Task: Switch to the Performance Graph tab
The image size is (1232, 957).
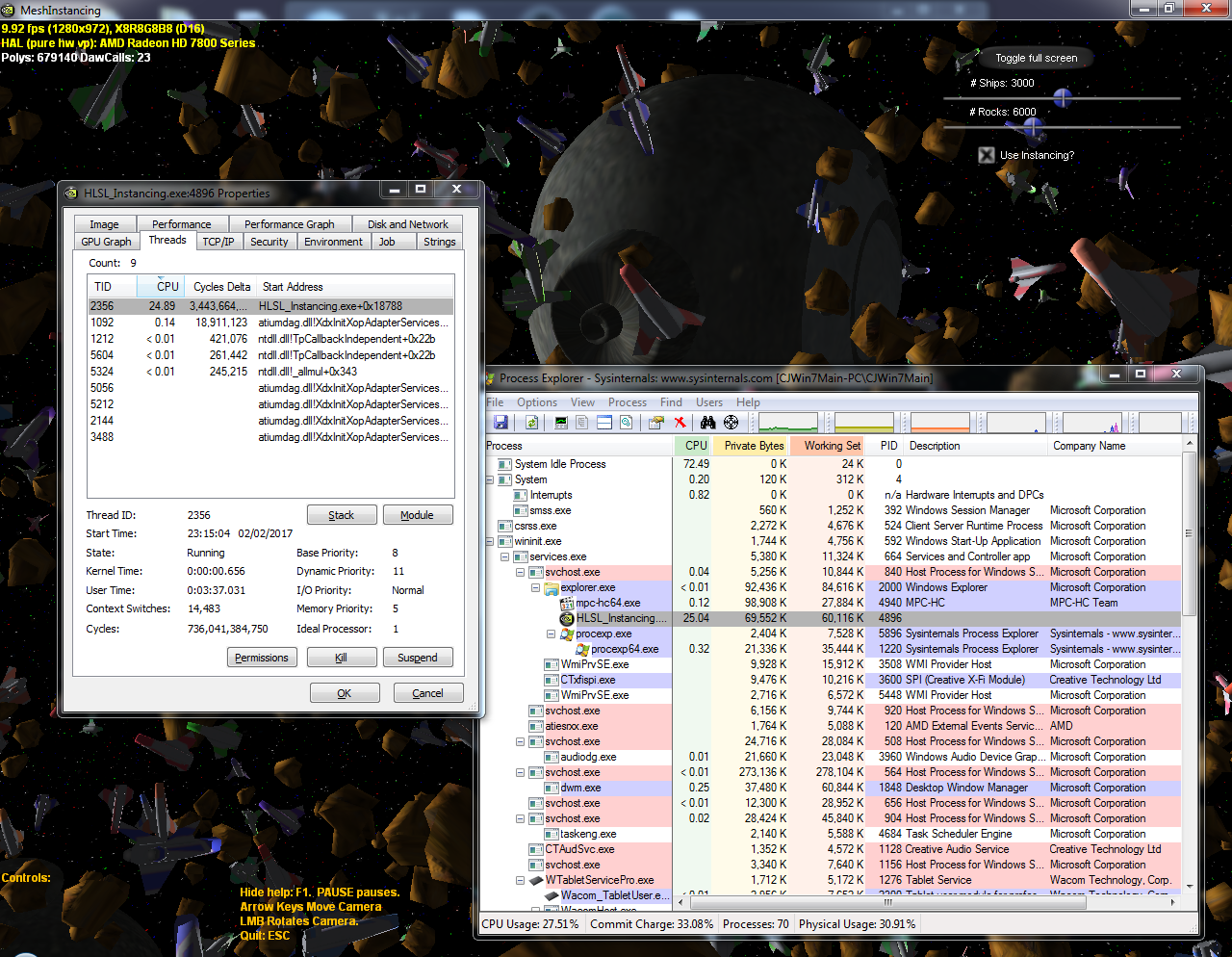Action: (290, 224)
